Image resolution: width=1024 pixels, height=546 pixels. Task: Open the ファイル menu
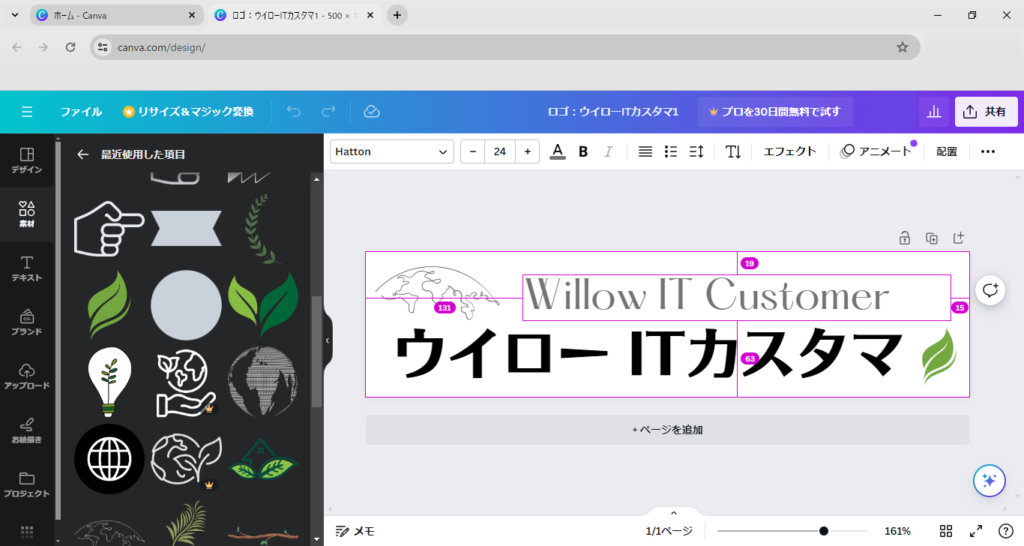pyautogui.click(x=81, y=112)
